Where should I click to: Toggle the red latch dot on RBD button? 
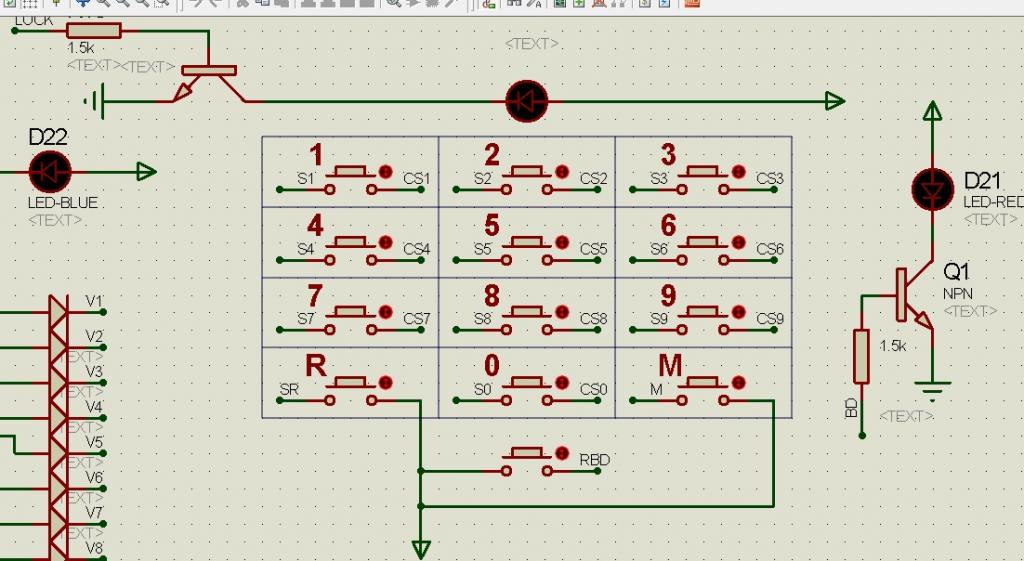click(x=562, y=453)
